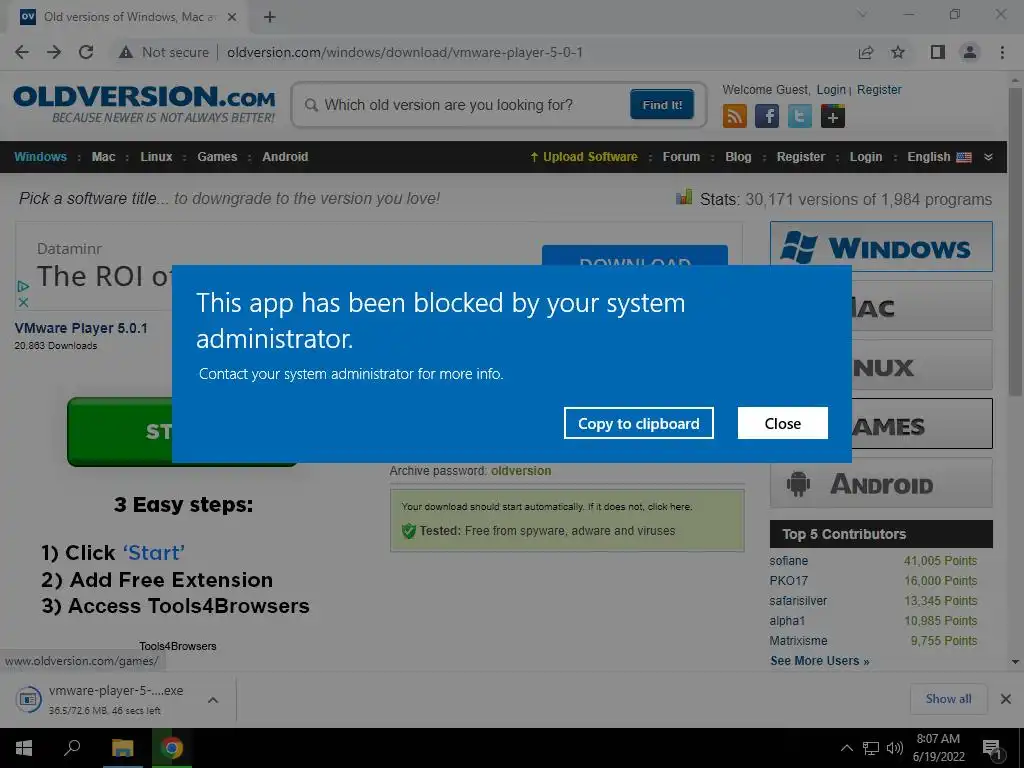The image size is (1024, 768).
Task: Go forward with the browser arrow
Action: (x=54, y=52)
